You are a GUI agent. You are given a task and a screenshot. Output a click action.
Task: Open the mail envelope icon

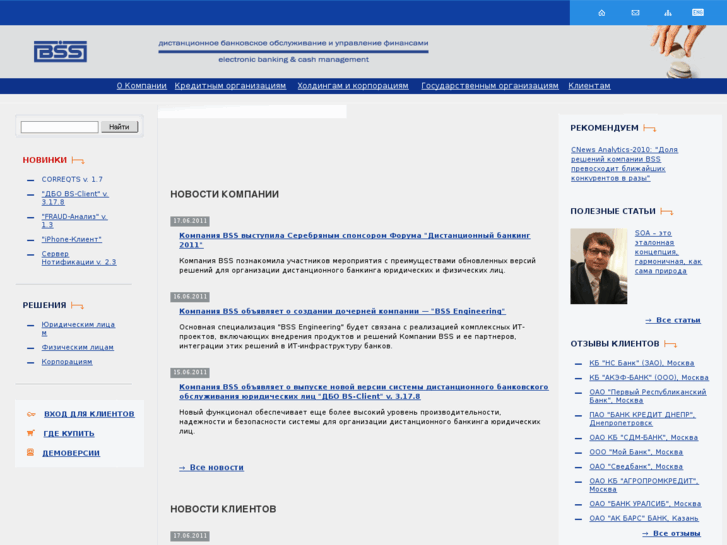tap(635, 13)
